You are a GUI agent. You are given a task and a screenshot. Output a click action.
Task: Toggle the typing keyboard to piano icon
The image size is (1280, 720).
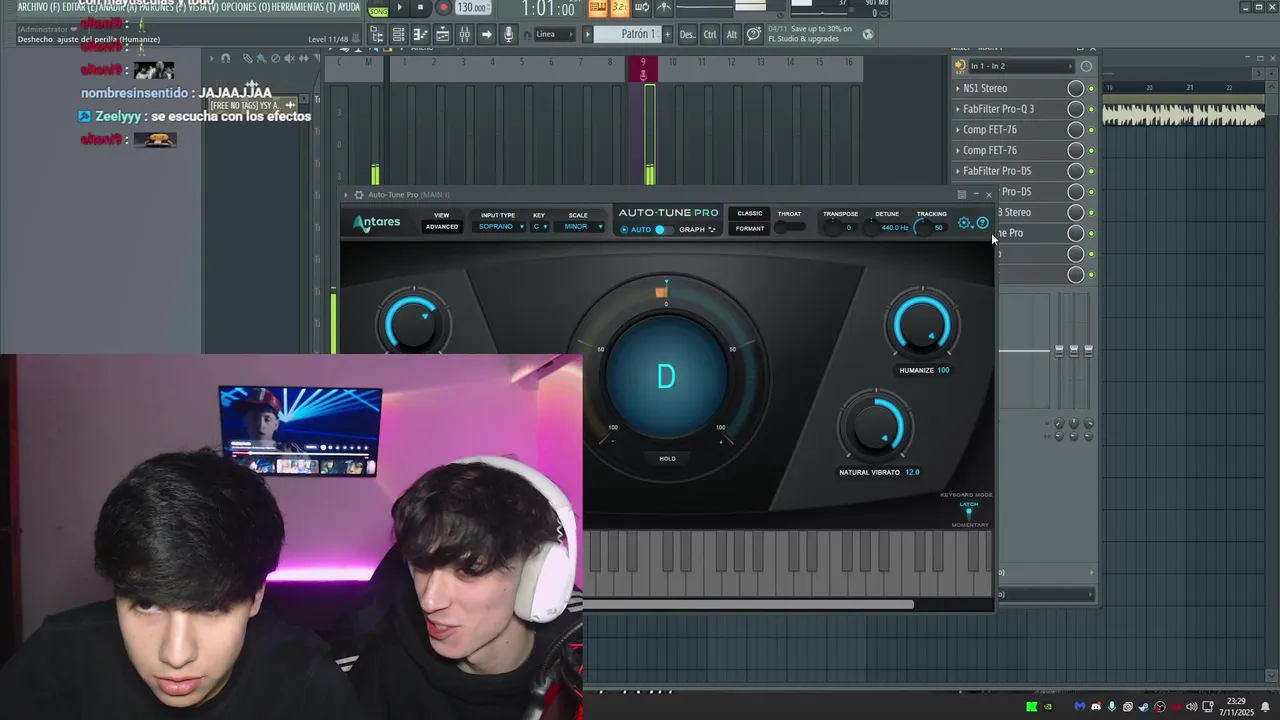(598, 8)
